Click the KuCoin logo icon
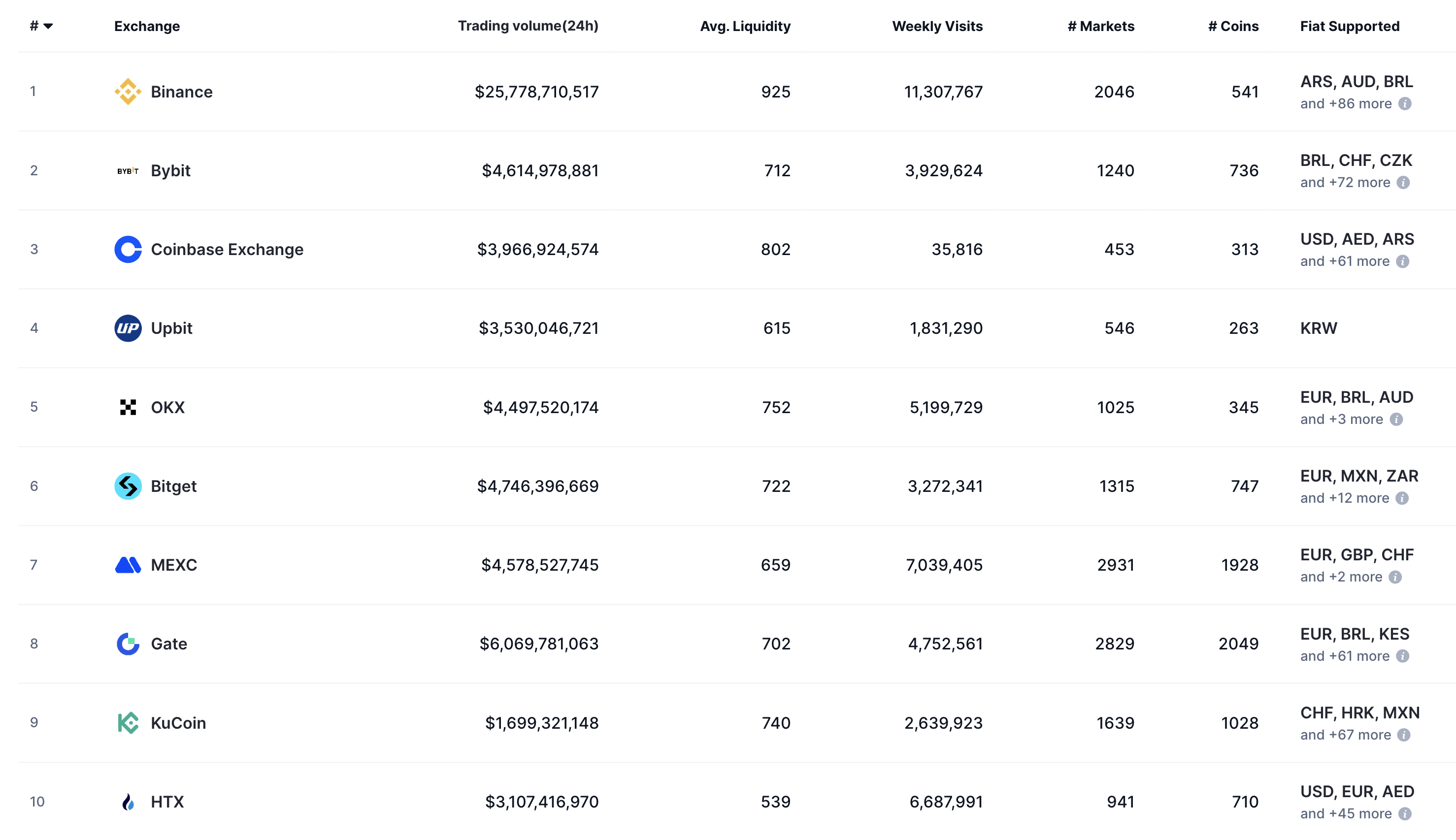Image resolution: width=1456 pixels, height=840 pixels. 128,722
